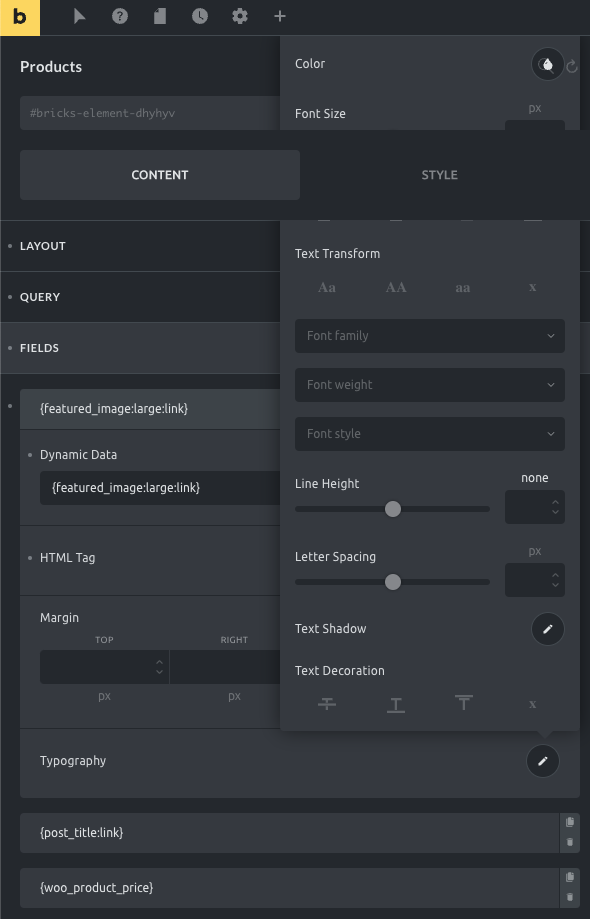Select underline text decoration option
This screenshot has width=590, height=919.
[396, 704]
